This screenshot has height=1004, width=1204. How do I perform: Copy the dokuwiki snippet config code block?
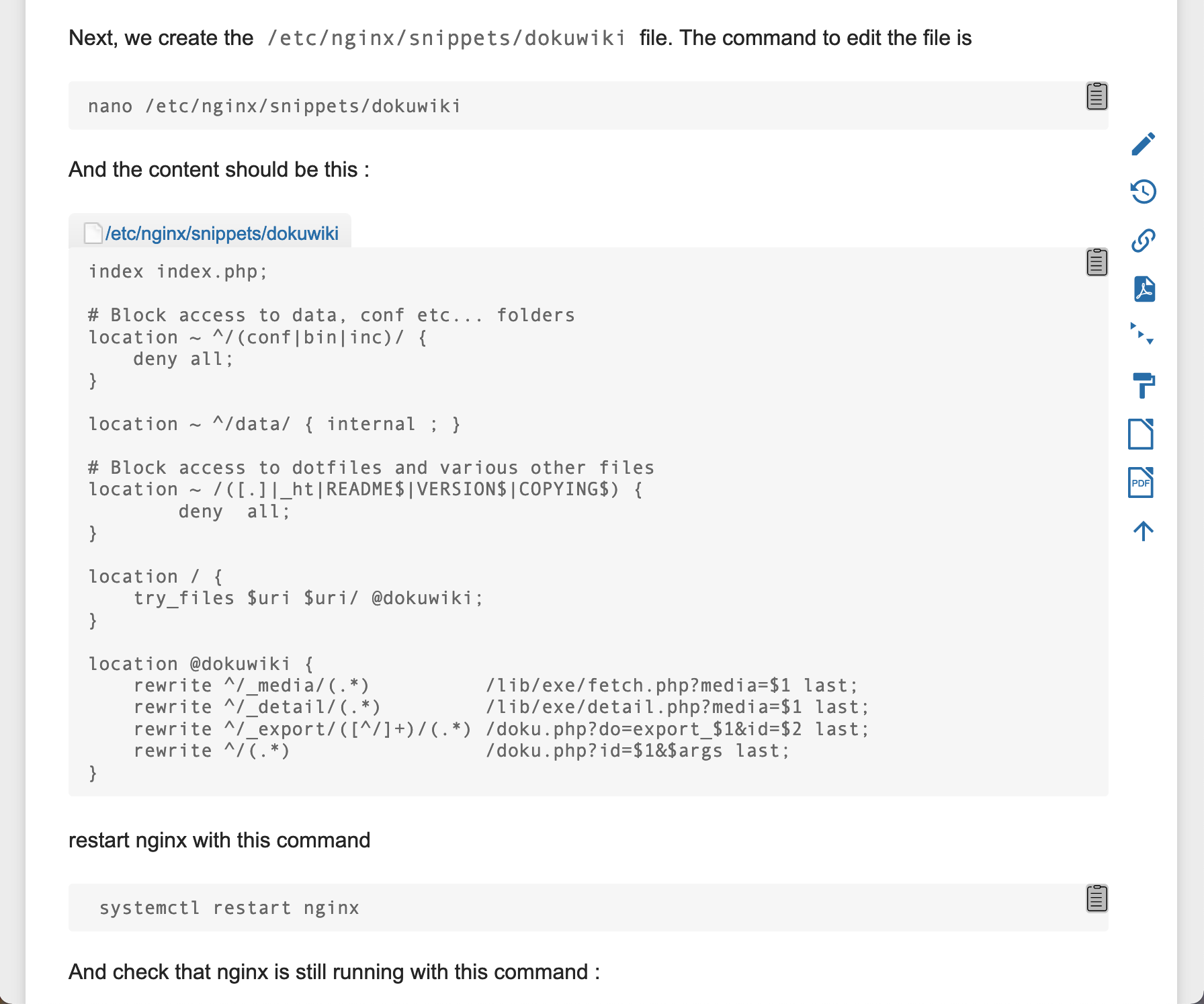(1096, 262)
